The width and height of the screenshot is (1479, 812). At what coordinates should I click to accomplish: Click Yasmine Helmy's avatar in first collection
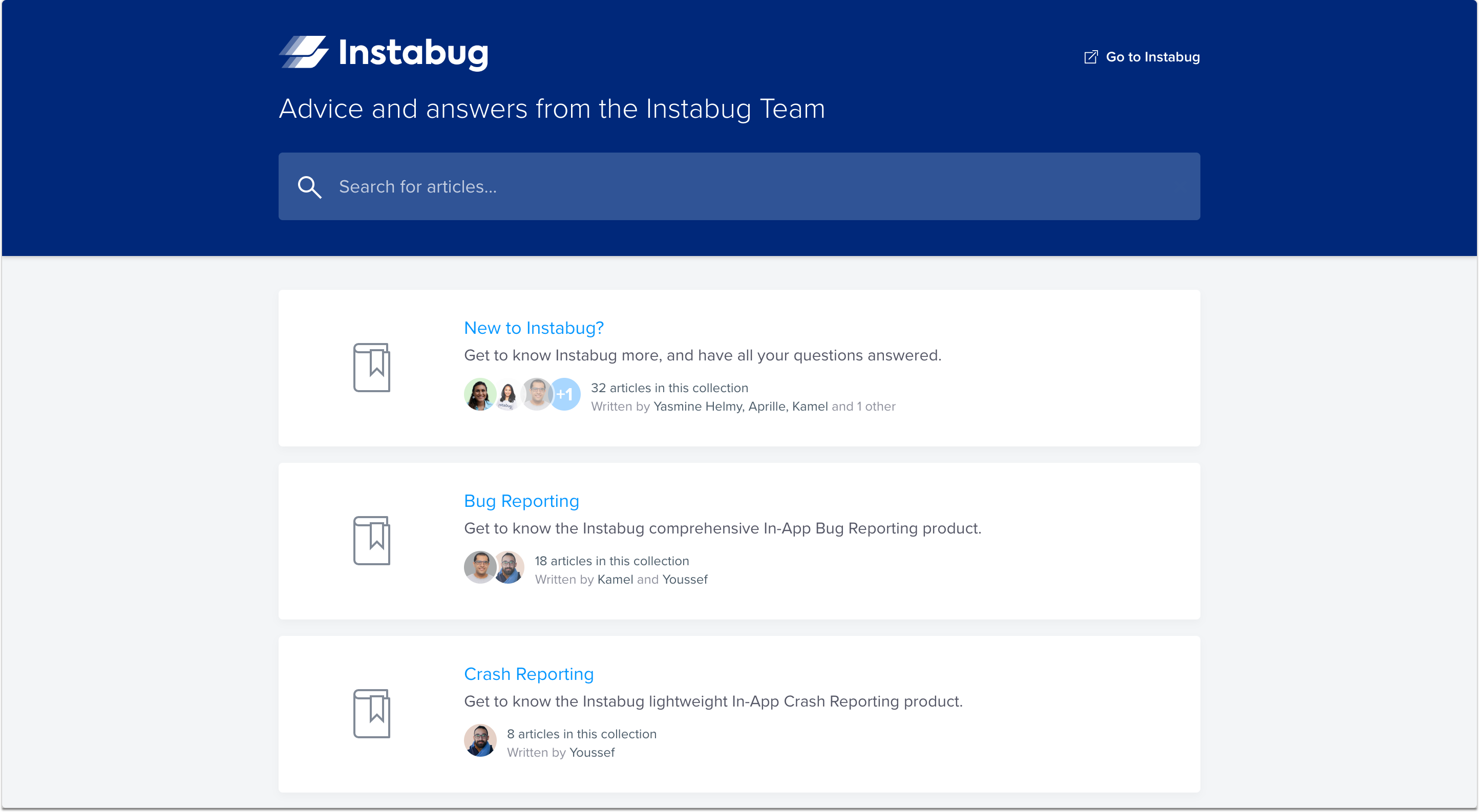point(479,394)
